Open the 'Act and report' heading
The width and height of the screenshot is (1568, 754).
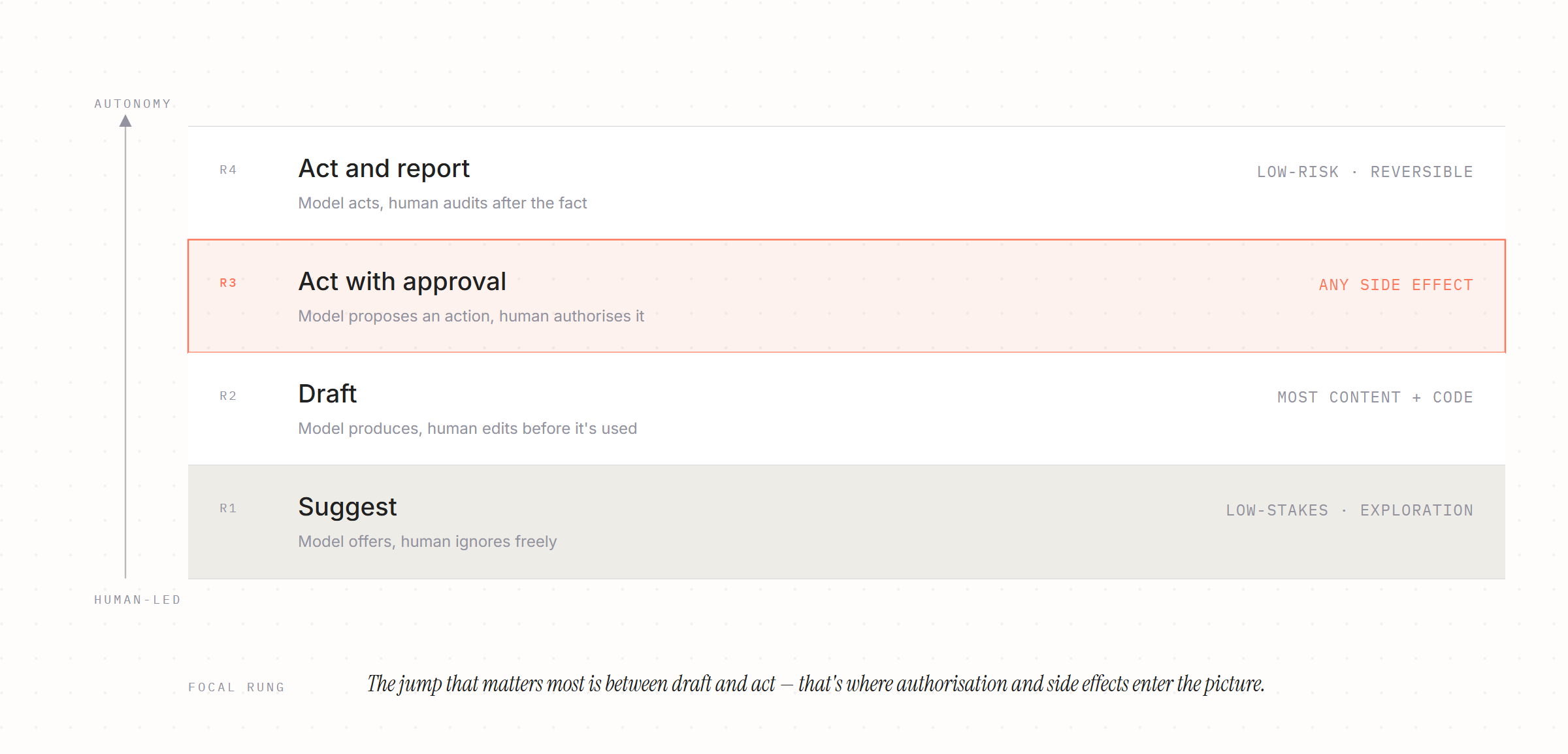(x=384, y=169)
